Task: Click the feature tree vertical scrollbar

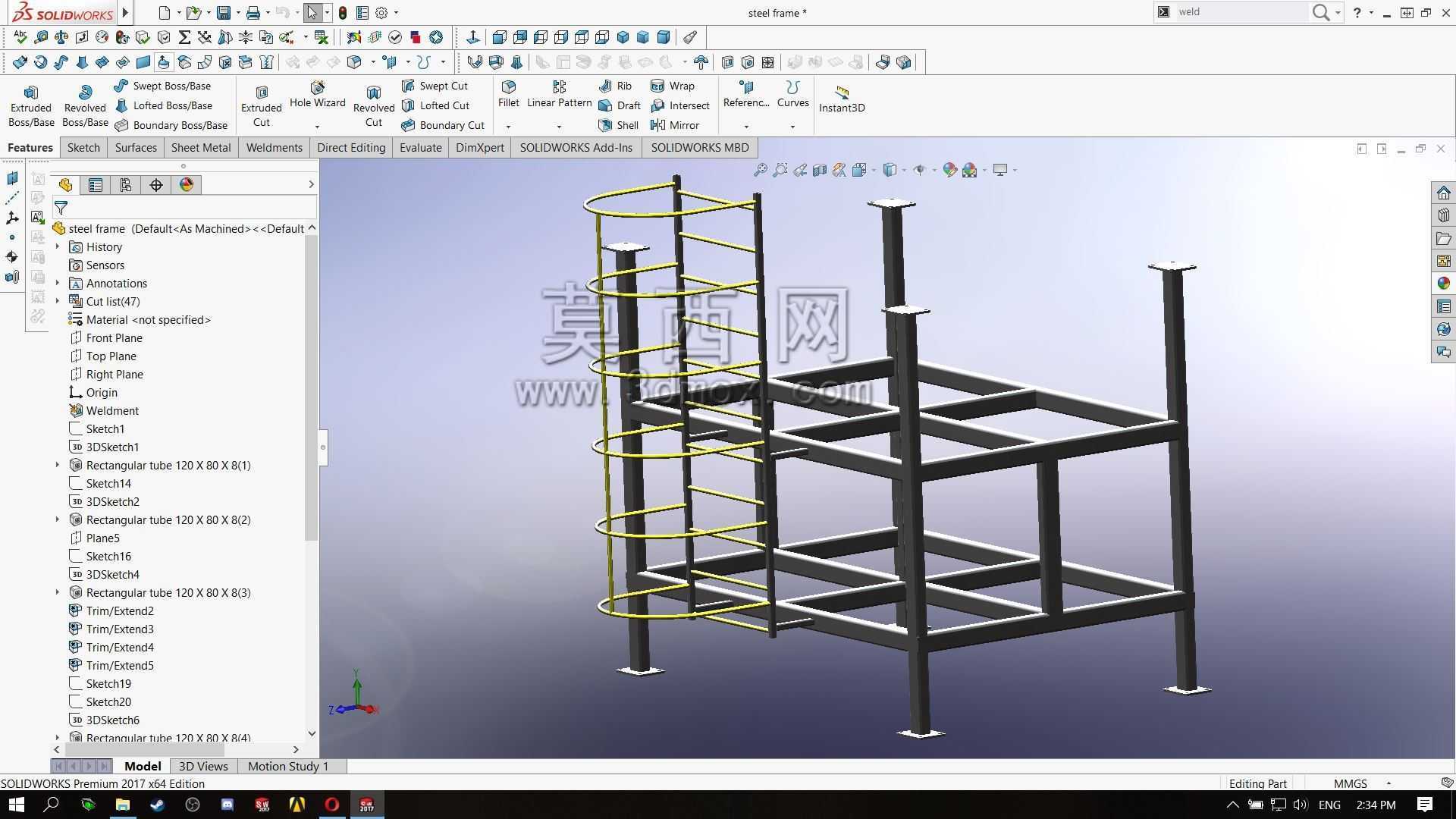Action: click(x=311, y=388)
